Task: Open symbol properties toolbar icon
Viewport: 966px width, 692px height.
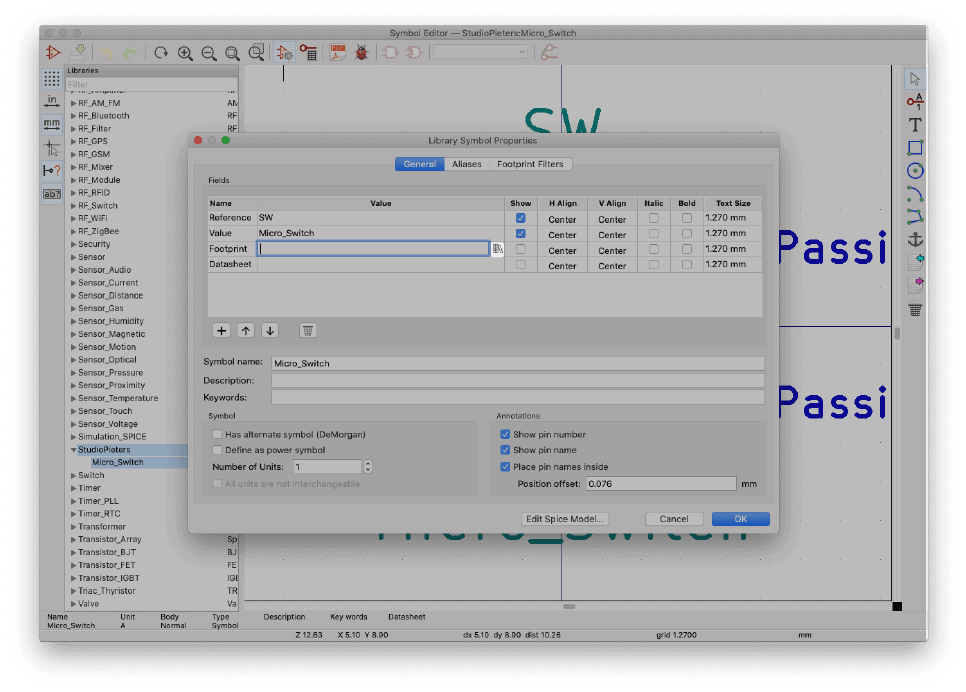Action: click(284, 53)
